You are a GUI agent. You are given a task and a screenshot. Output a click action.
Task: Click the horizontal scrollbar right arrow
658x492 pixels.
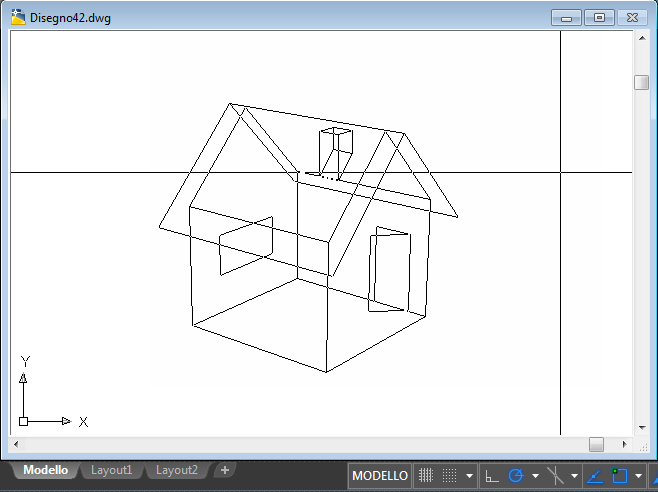click(x=624, y=444)
